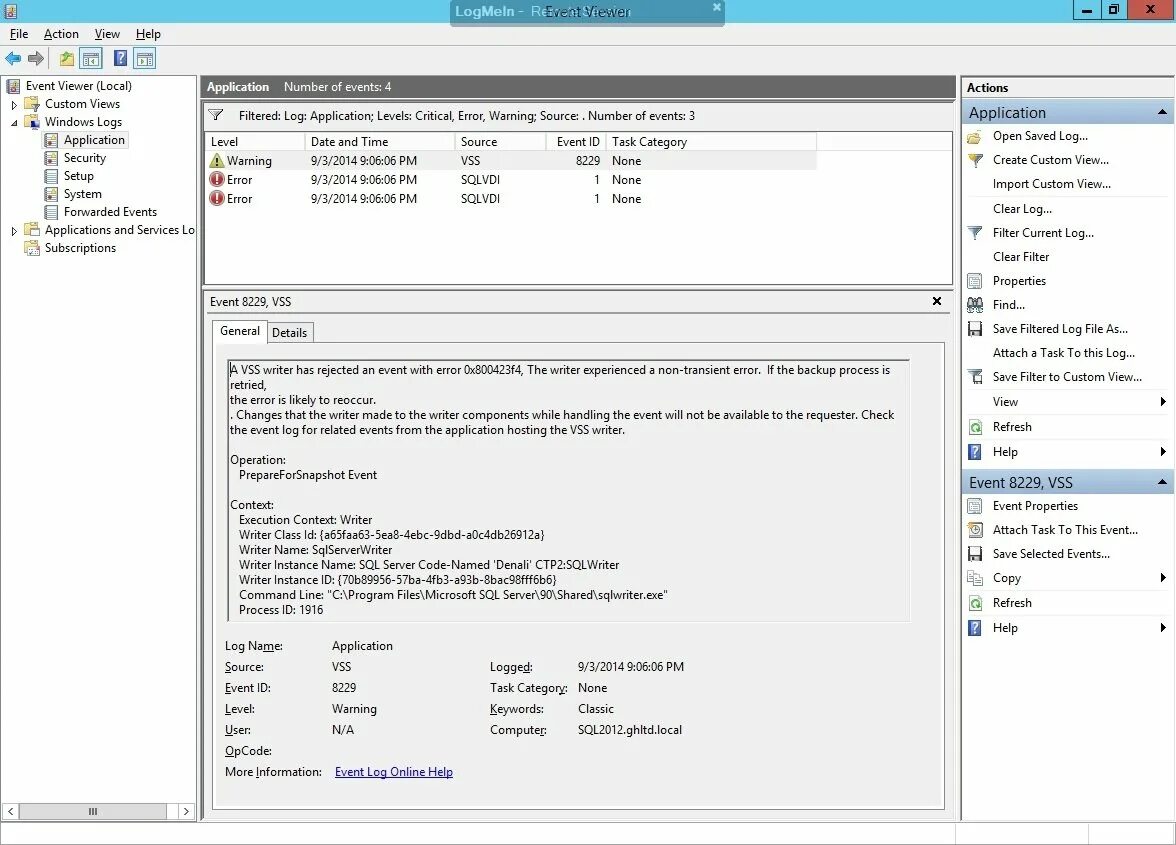Select the second SQLVDI Error row

[511, 199]
